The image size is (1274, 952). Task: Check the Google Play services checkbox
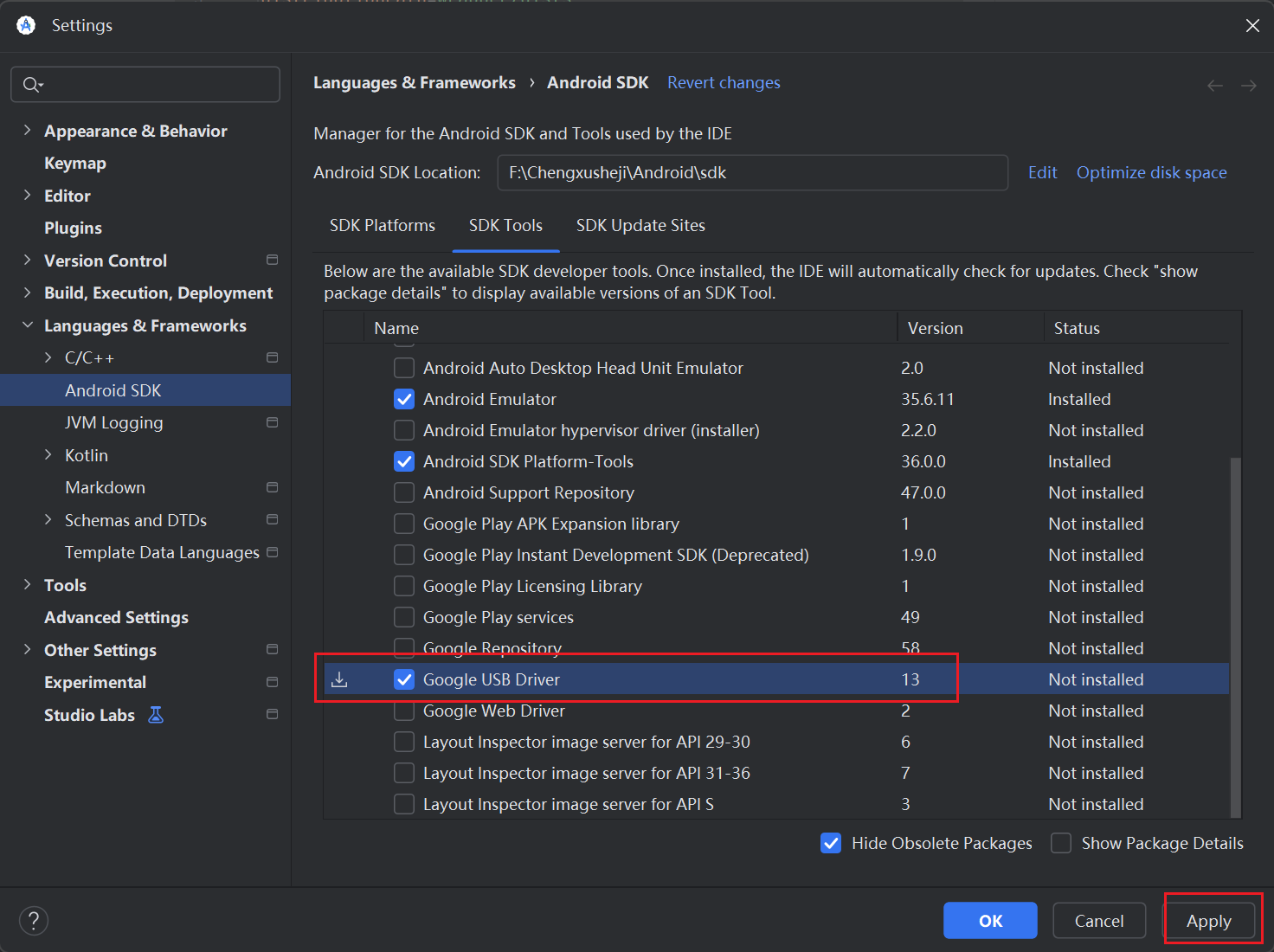(x=404, y=617)
